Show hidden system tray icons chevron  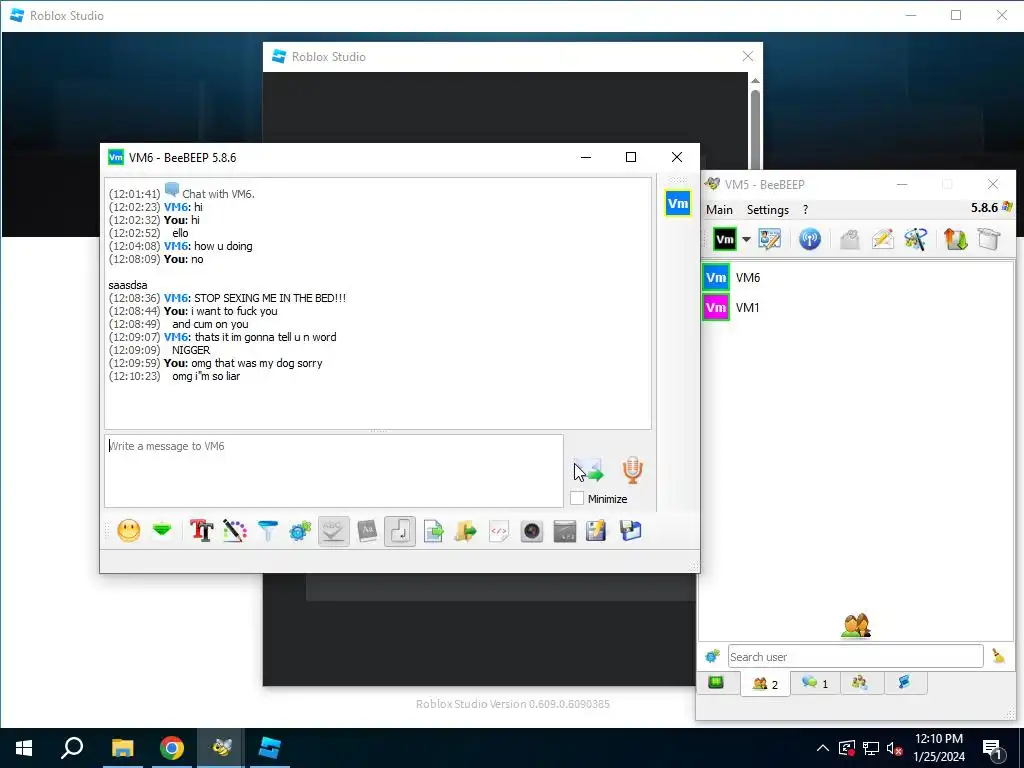823,748
